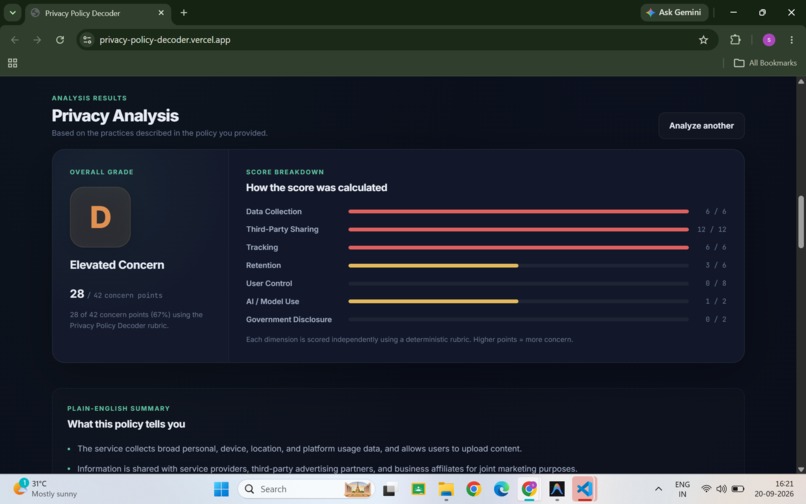Screen dimensions: 806x504
Task: Click the Analyze another button
Action: coord(701,125)
